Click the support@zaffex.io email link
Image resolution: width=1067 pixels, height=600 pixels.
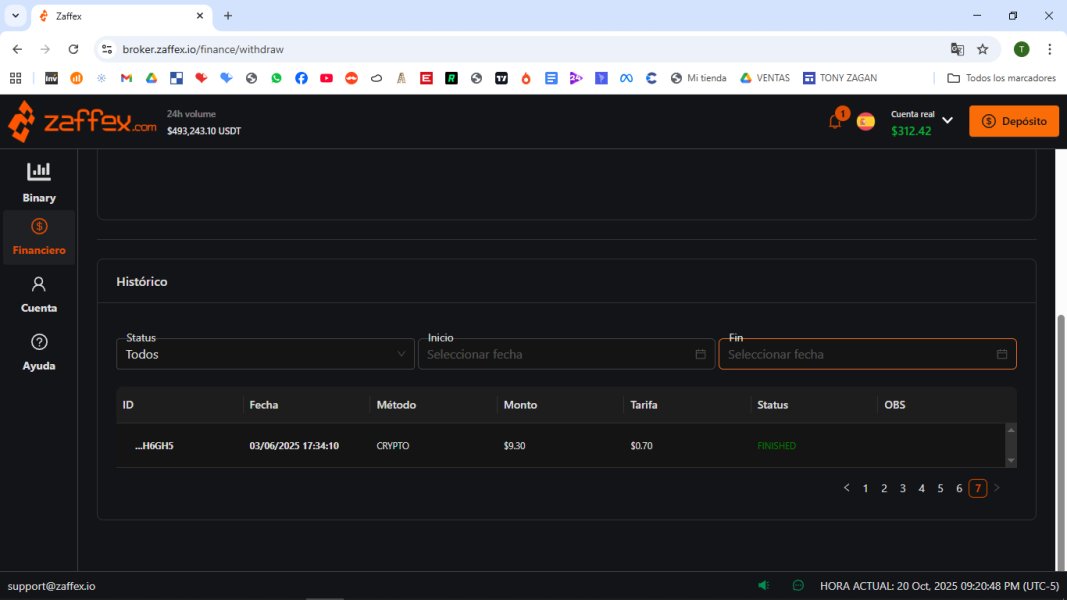[52, 586]
